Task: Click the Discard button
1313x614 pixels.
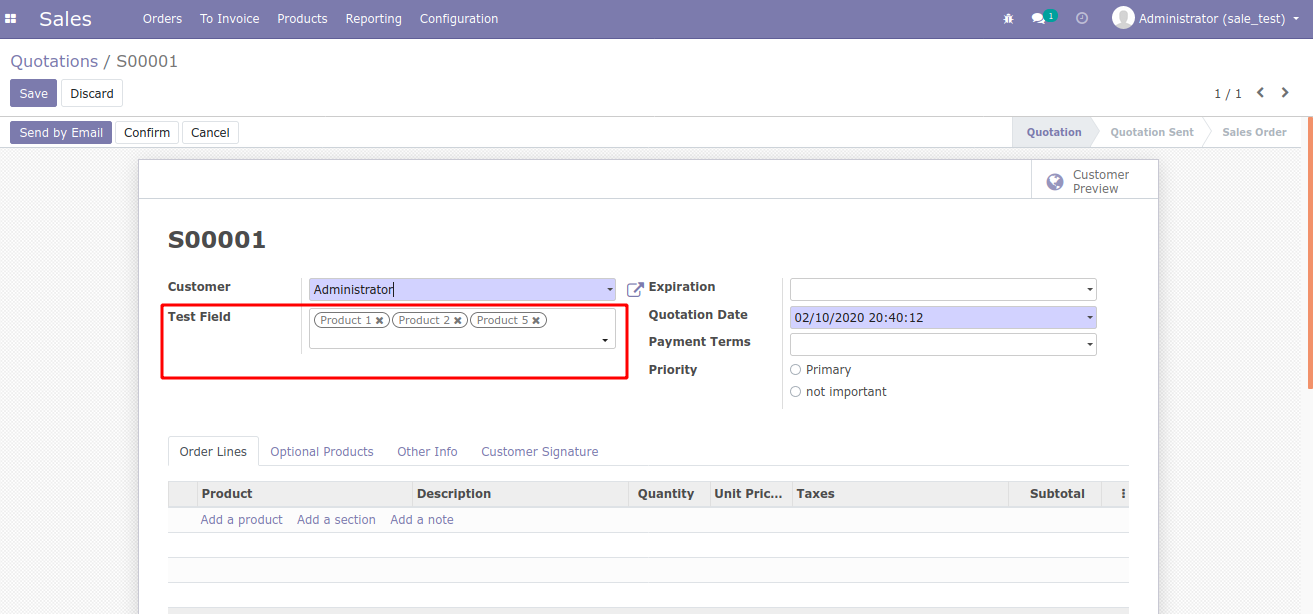Action: (x=92, y=93)
